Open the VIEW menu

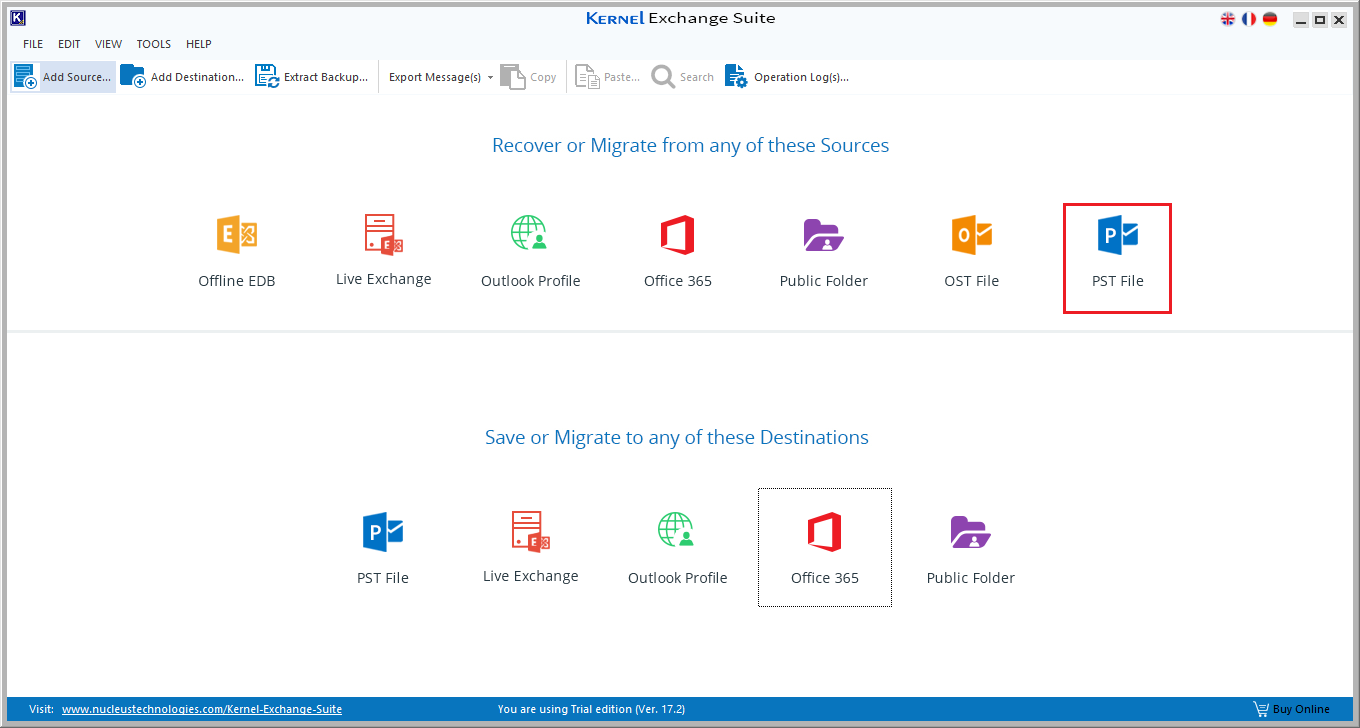(x=109, y=44)
